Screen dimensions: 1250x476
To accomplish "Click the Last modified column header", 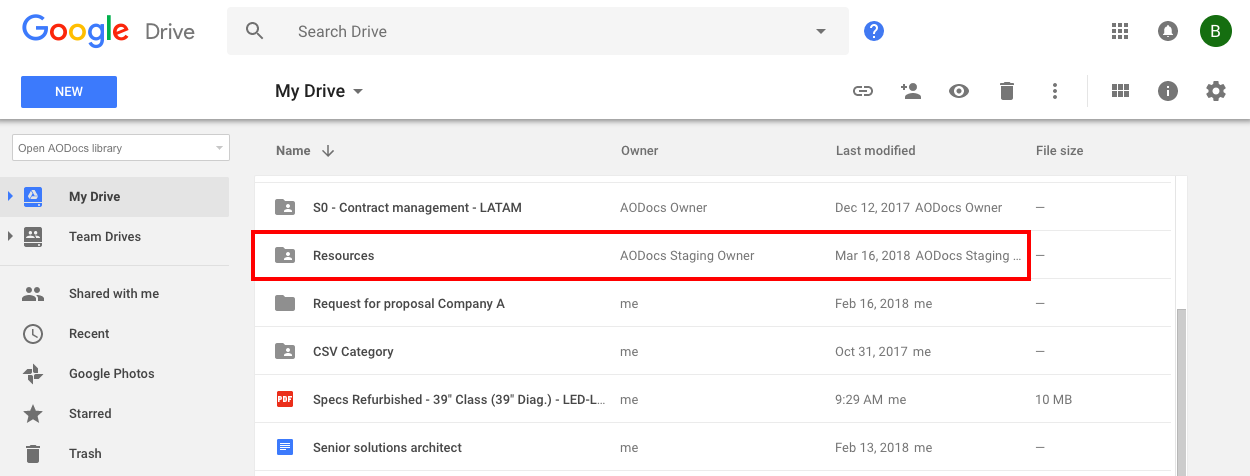I will tap(875, 151).
